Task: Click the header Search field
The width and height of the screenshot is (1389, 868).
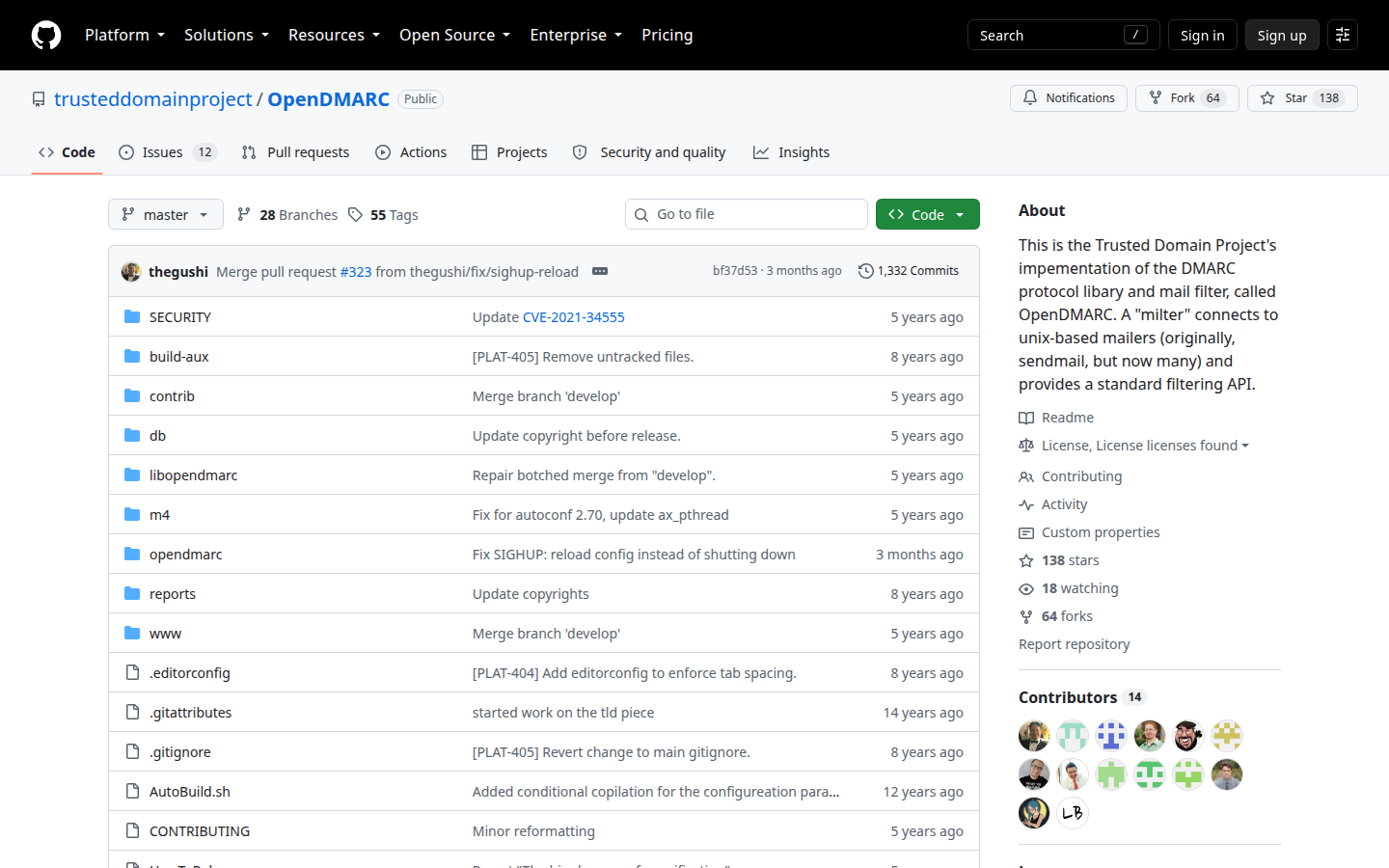Action: pos(1063,35)
